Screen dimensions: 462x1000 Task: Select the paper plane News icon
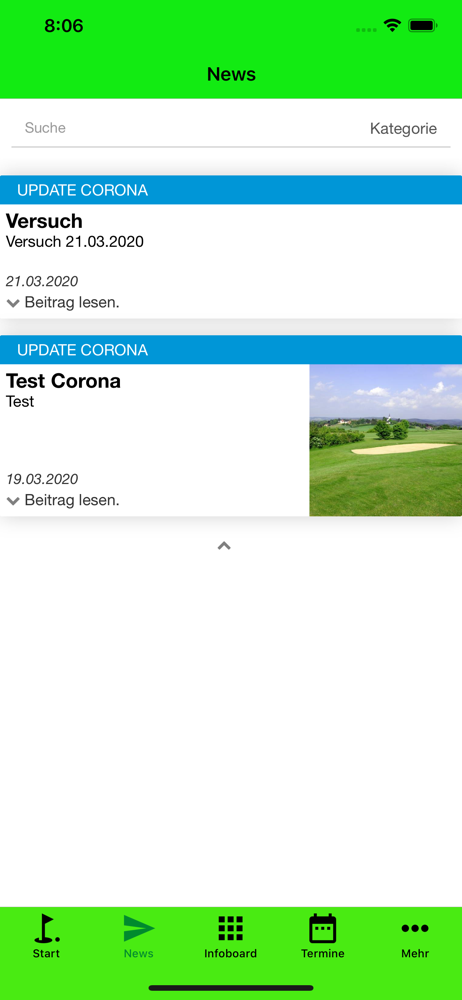pos(138,928)
